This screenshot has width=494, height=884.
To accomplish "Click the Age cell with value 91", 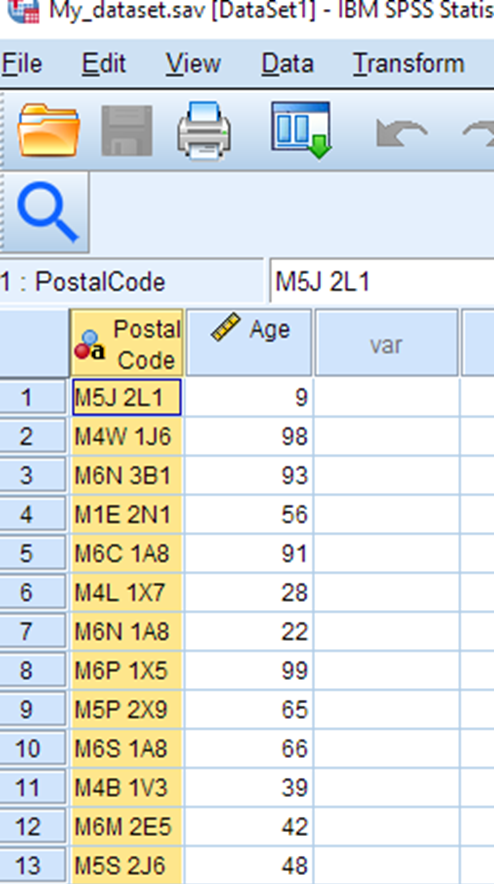I will click(x=249, y=554).
